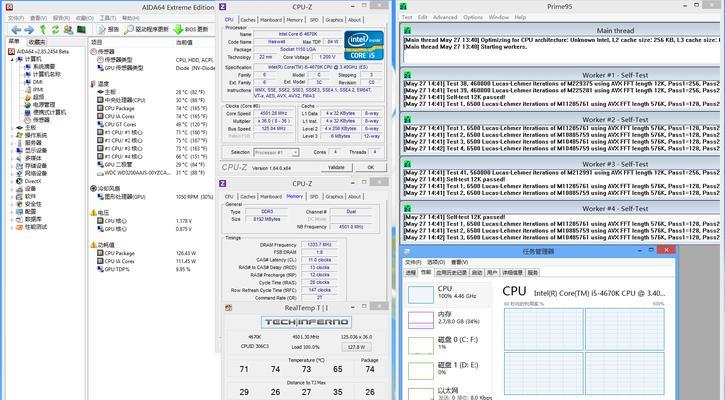Select the 传感器 sensor tree item

pos(37,120)
